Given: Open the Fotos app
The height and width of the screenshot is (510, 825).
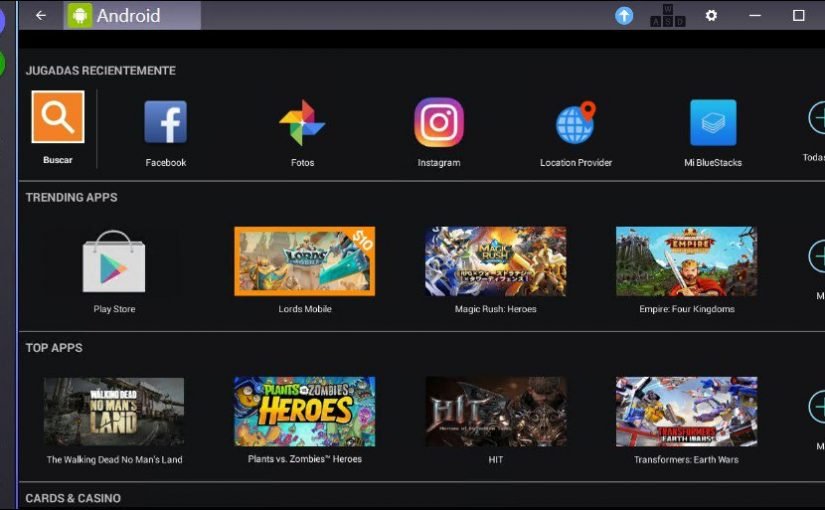Looking at the screenshot, I should coord(302,123).
